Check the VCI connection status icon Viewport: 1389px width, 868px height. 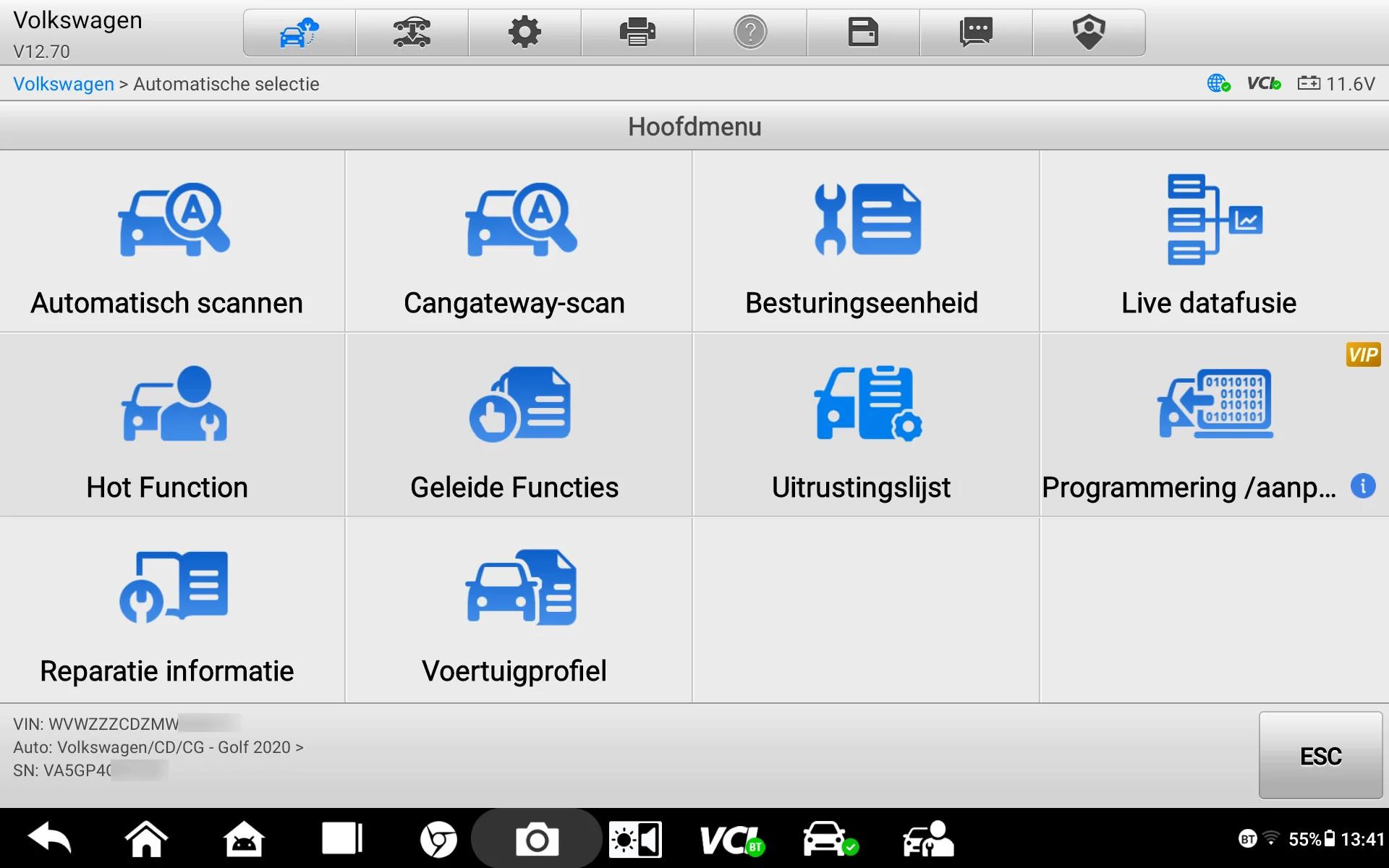pyautogui.click(x=1264, y=84)
